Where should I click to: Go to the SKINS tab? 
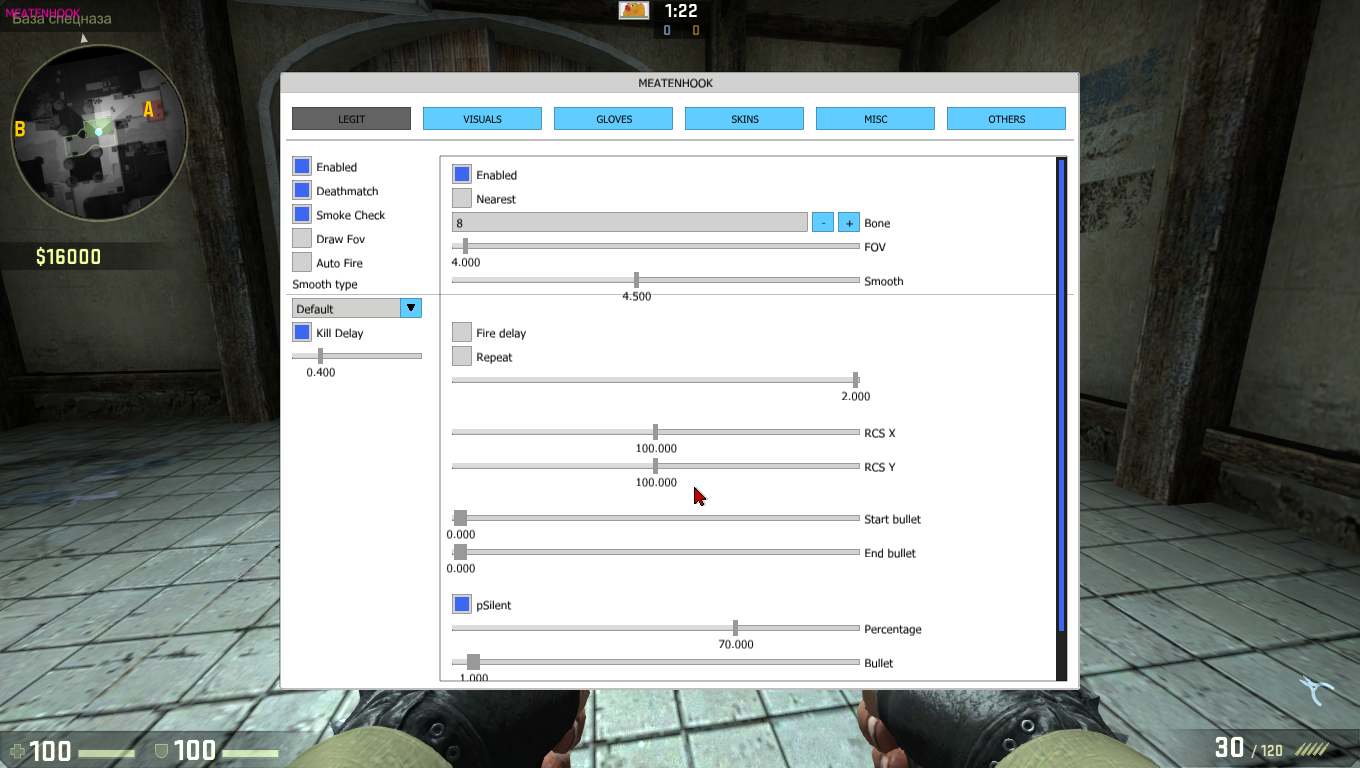(744, 119)
